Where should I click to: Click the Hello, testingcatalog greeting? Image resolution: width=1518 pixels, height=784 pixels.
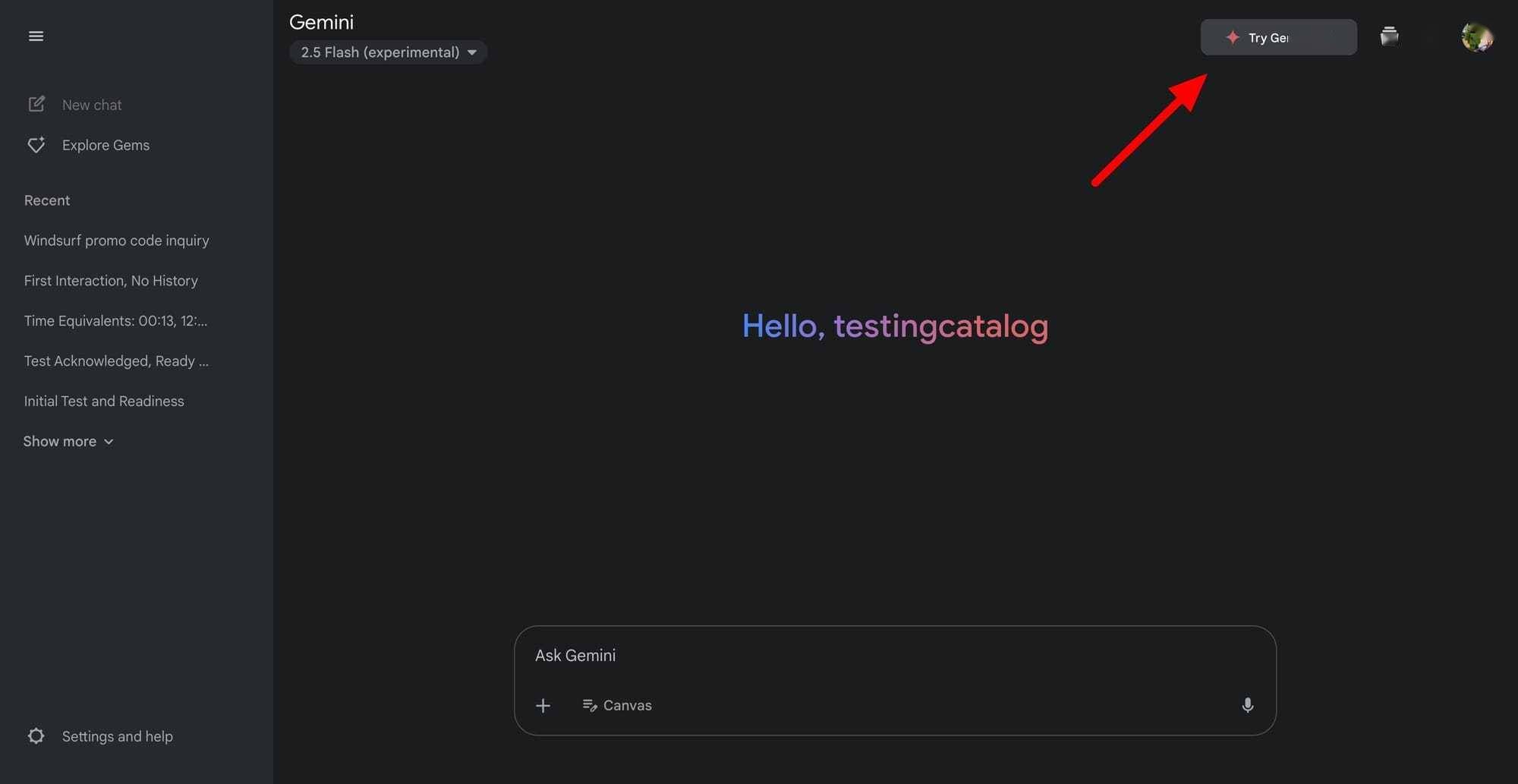pos(895,326)
